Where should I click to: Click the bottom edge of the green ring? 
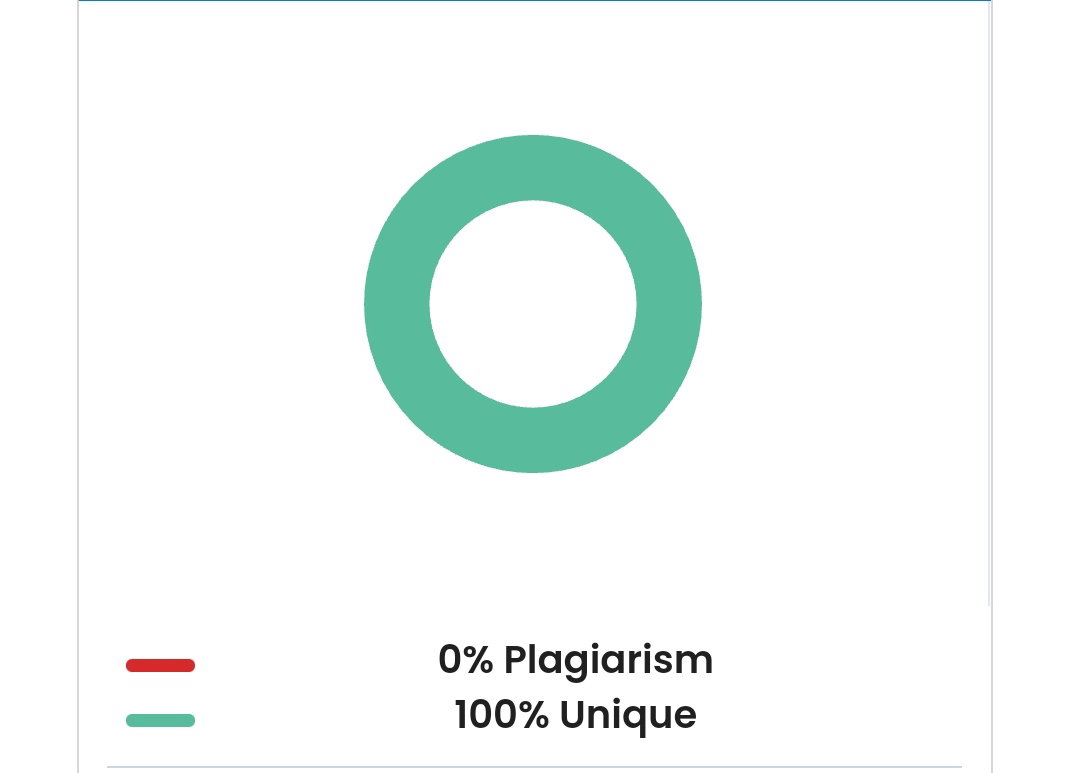pos(533,440)
